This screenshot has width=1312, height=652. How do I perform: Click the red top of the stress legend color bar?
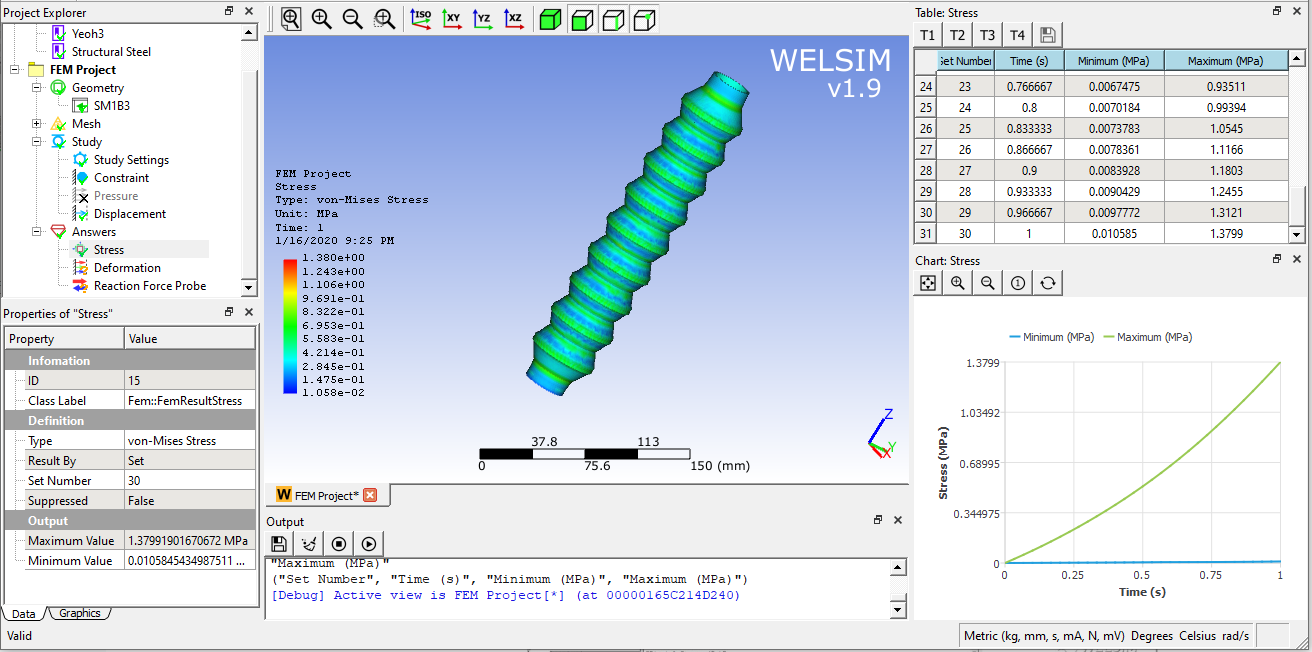coord(290,263)
